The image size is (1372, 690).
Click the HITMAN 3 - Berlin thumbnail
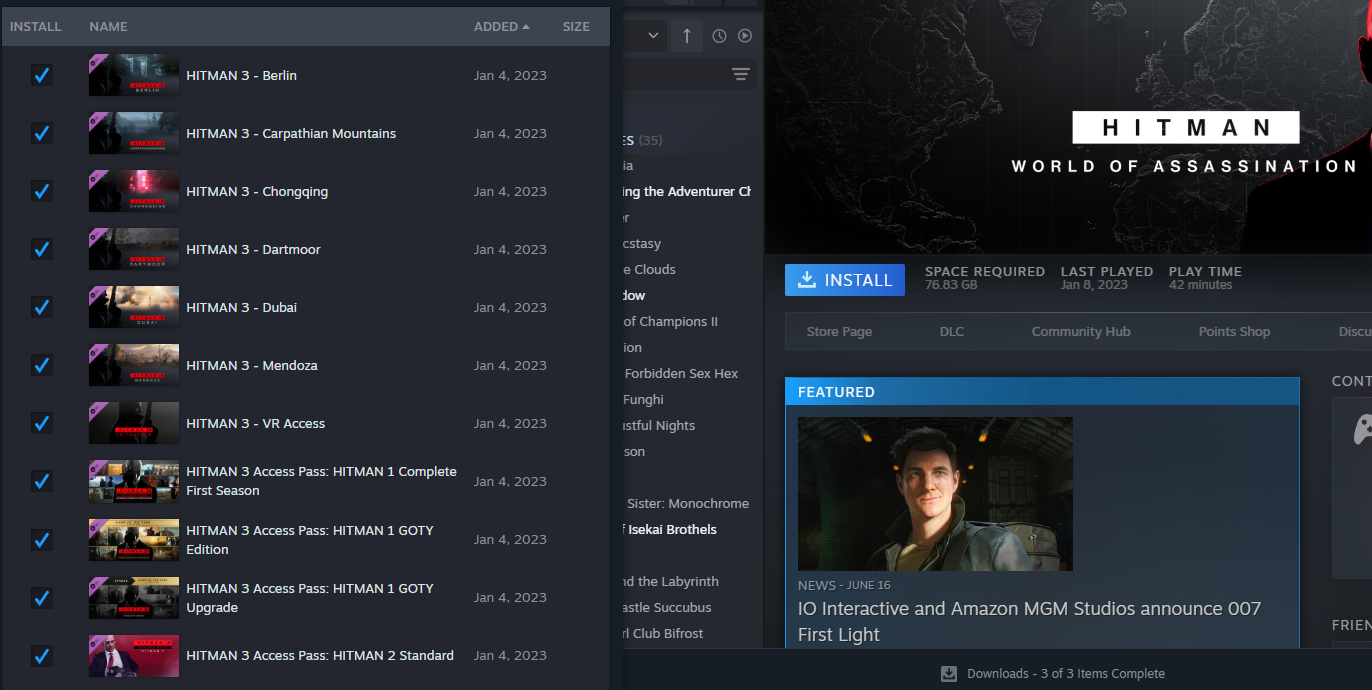point(134,75)
